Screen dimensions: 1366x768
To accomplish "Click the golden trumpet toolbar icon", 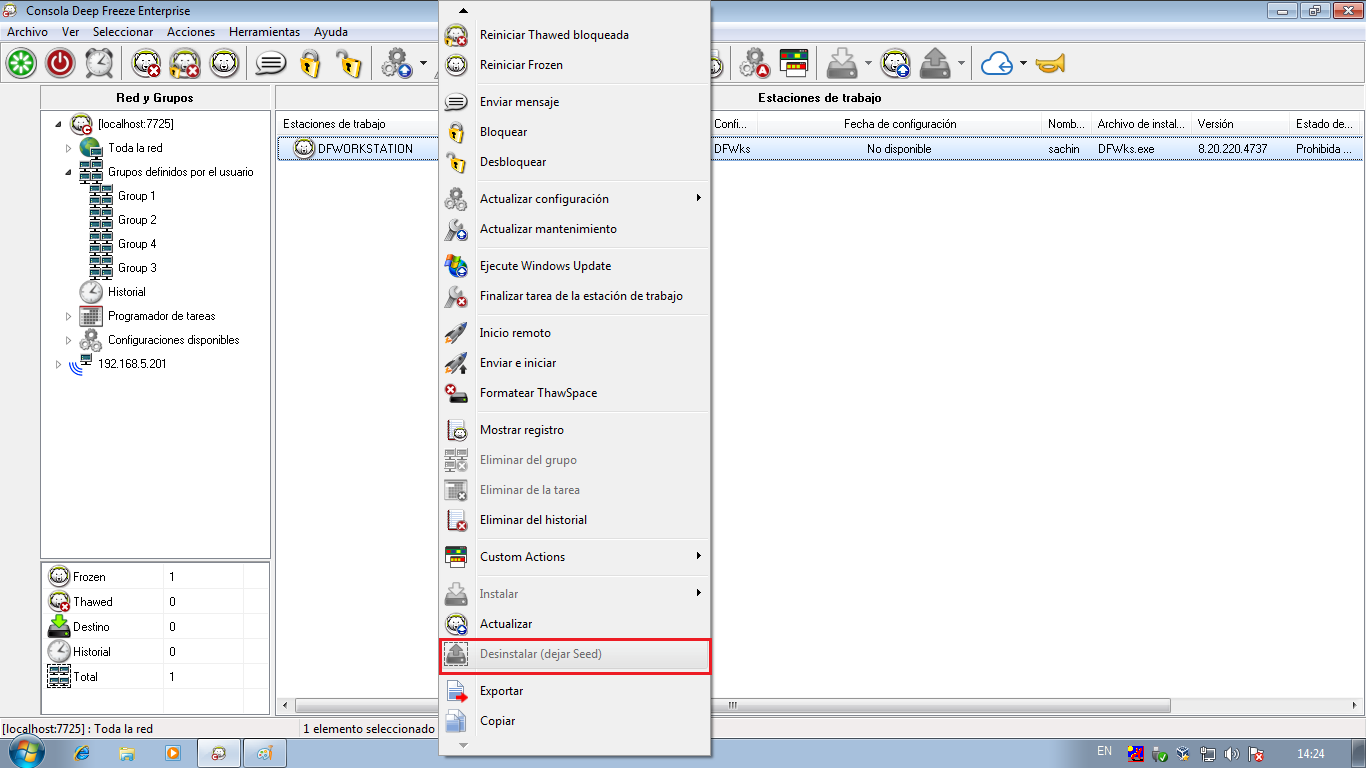I will point(1050,64).
